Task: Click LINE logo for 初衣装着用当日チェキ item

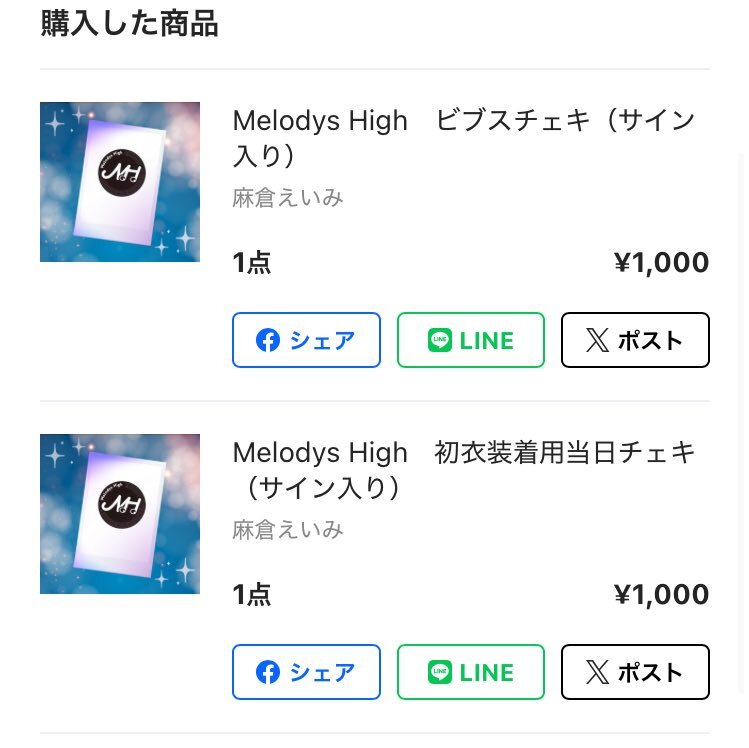Action: pos(439,673)
